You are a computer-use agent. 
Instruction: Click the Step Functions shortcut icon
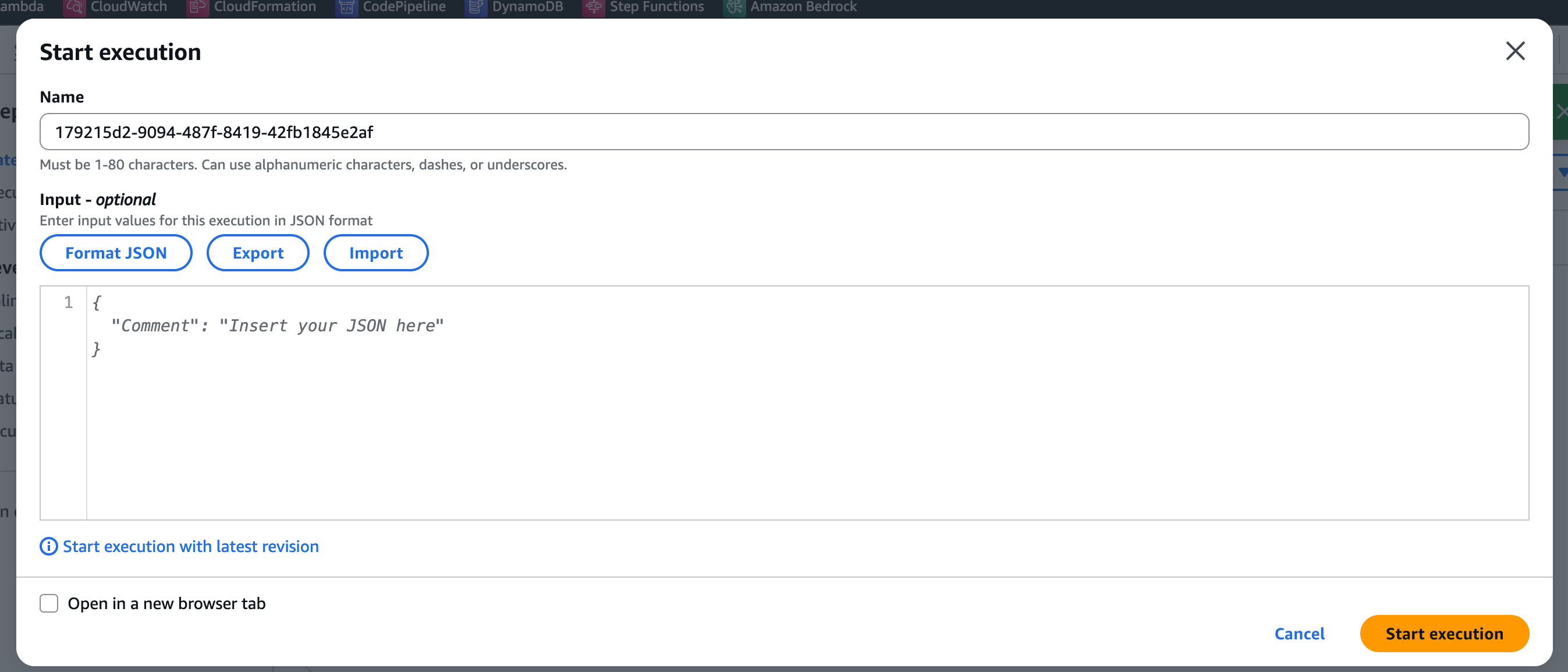pyautogui.click(x=593, y=8)
